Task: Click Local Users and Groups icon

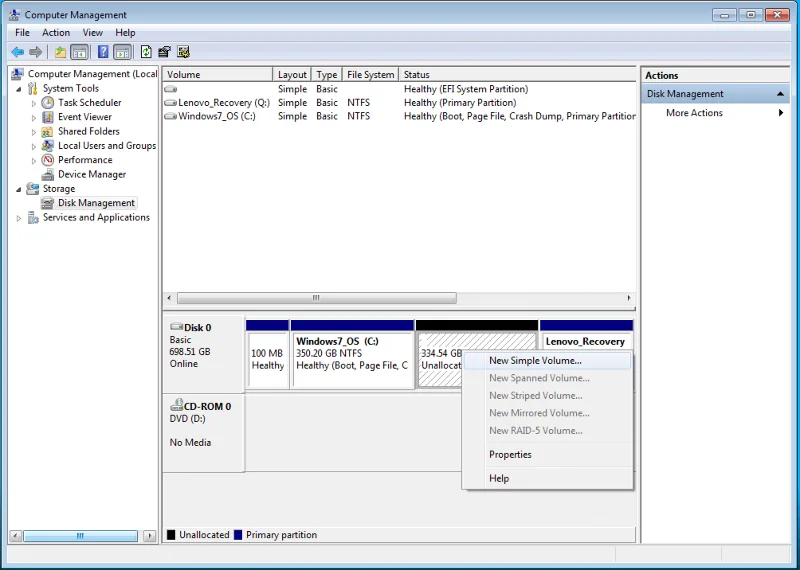Action: [47, 145]
